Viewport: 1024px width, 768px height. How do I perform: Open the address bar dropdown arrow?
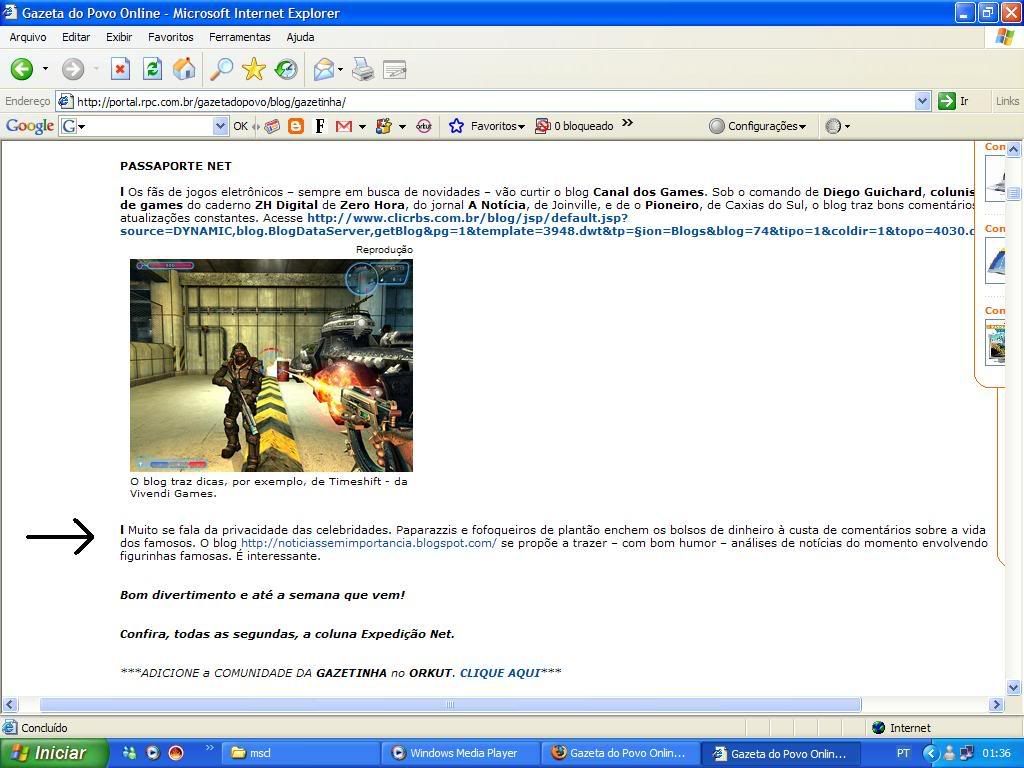click(922, 101)
